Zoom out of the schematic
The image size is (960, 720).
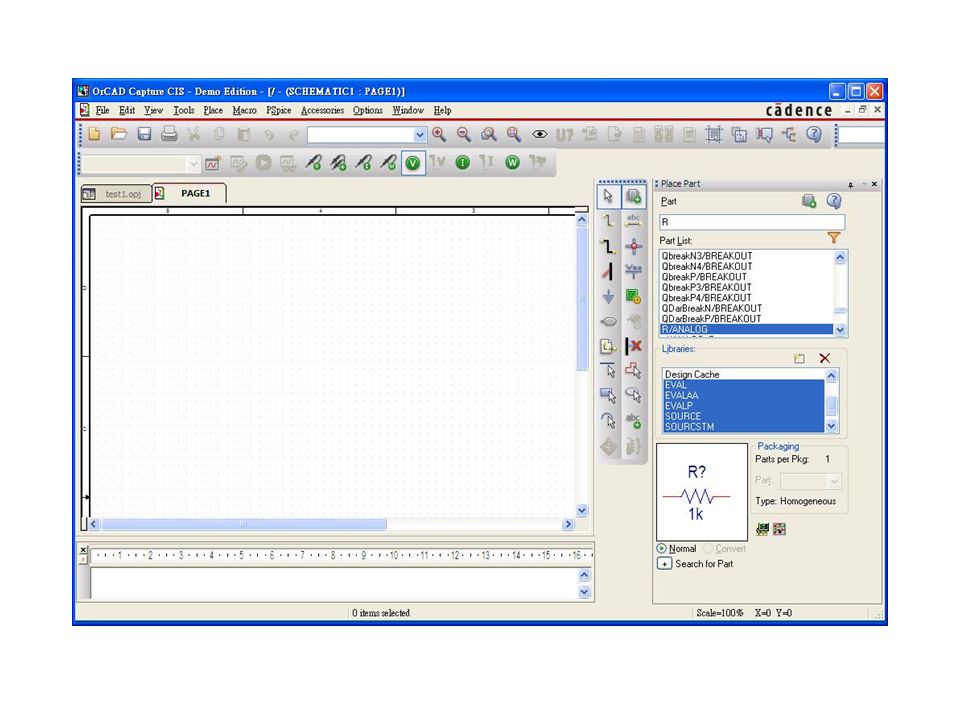point(464,135)
